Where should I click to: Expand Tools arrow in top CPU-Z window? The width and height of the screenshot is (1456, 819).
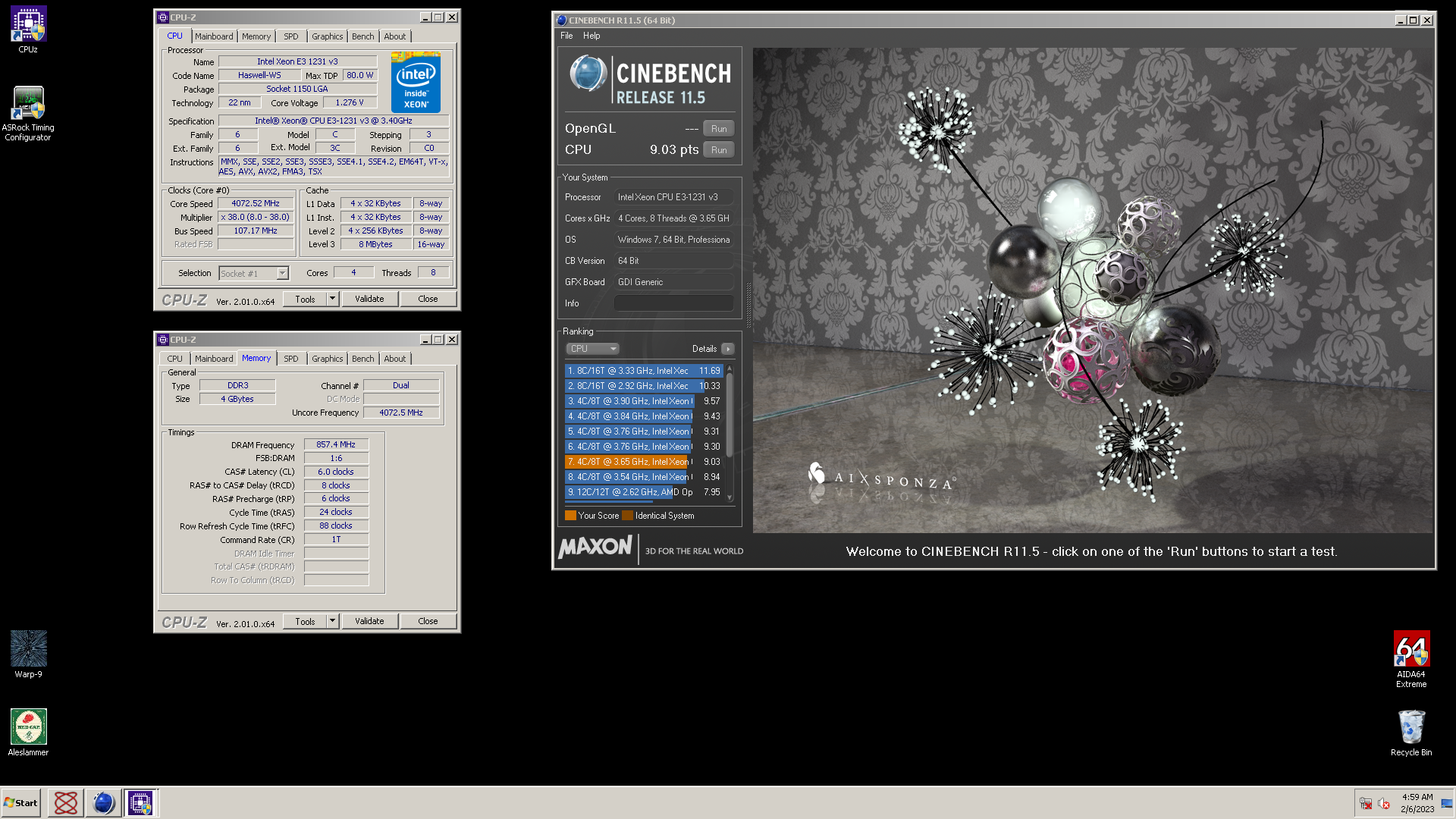(332, 299)
